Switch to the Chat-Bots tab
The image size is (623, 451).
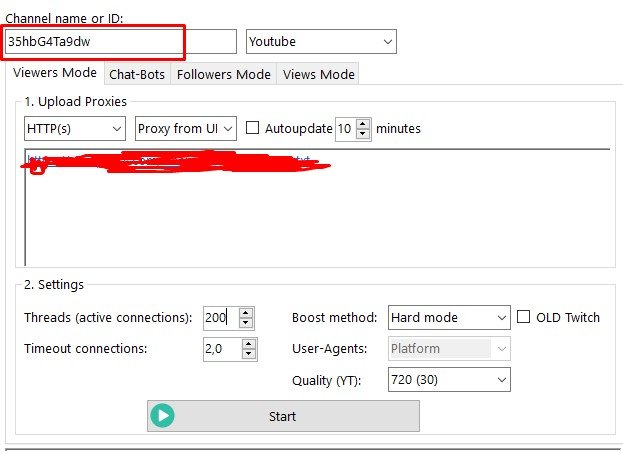tap(138, 74)
